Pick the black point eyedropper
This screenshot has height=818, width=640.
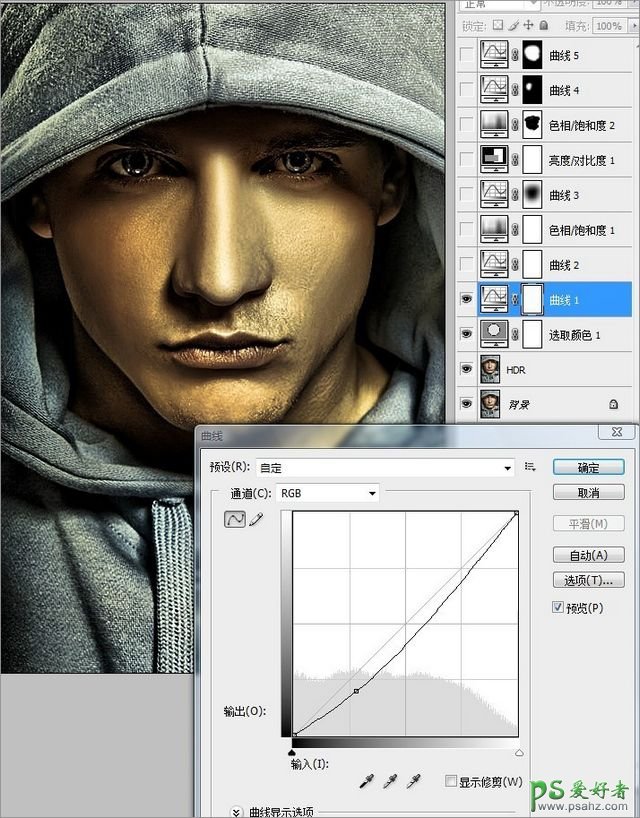(365, 780)
